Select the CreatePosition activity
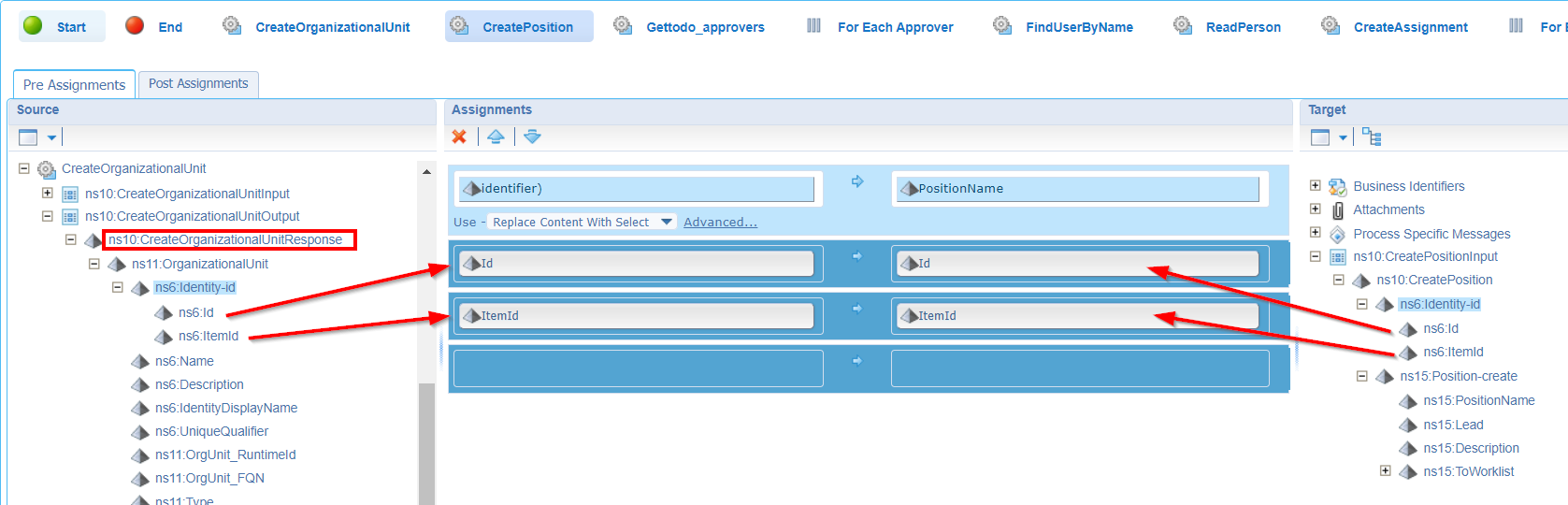The width and height of the screenshot is (1568, 505). click(519, 27)
